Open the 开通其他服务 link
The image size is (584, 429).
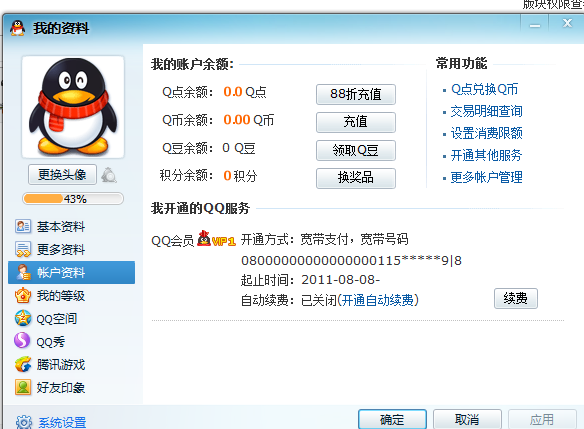pos(487,155)
